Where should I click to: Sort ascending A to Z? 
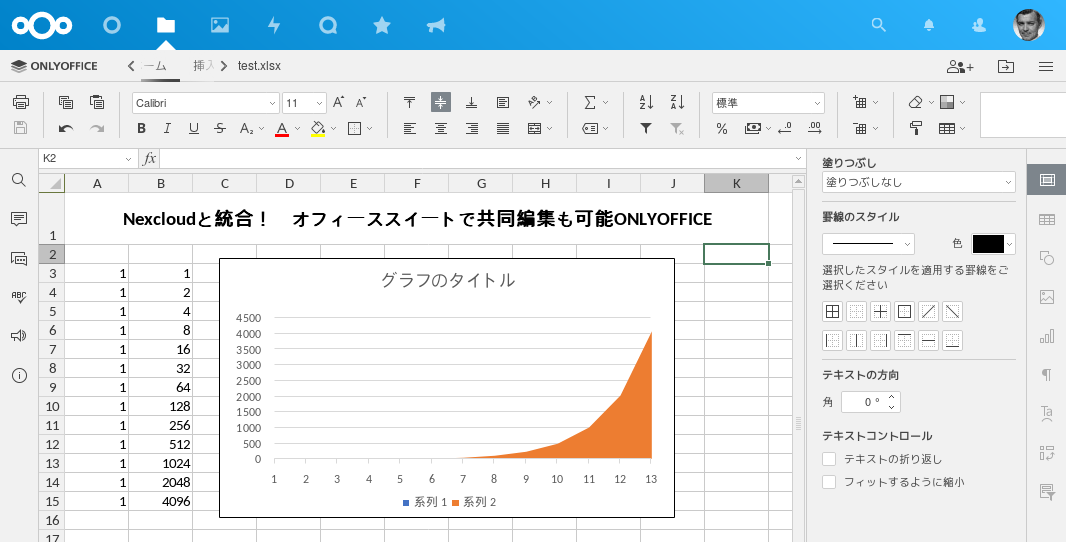647,102
